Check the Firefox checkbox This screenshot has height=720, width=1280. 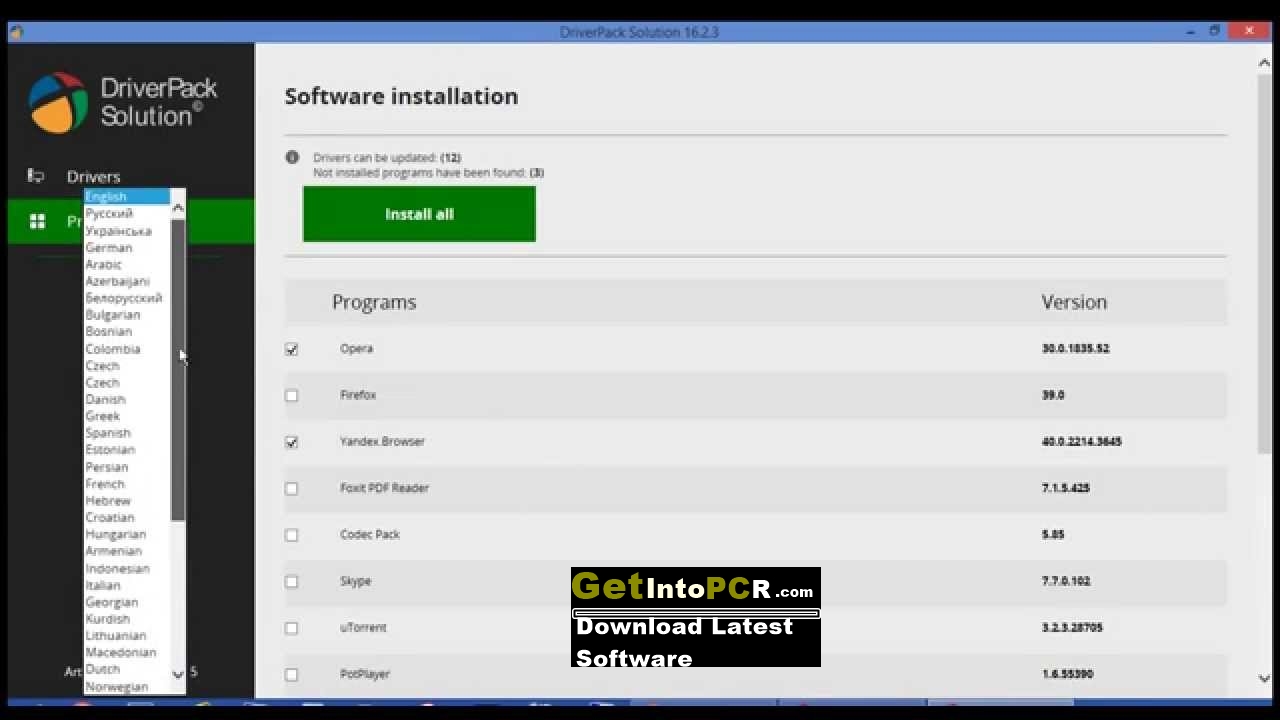tap(291, 395)
